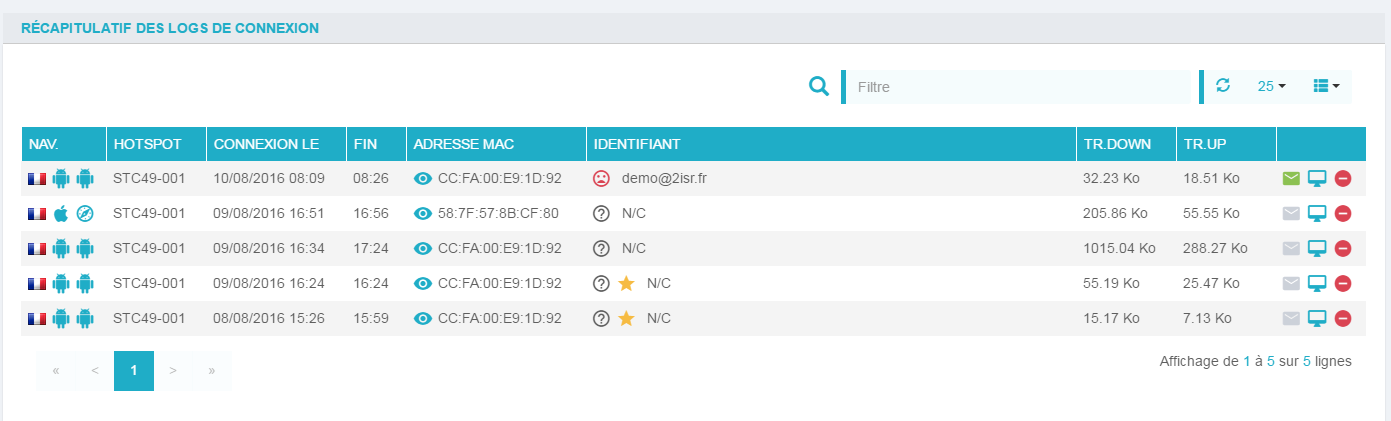Click green envelope icon for demo@2isr.fr row

(x=1292, y=178)
